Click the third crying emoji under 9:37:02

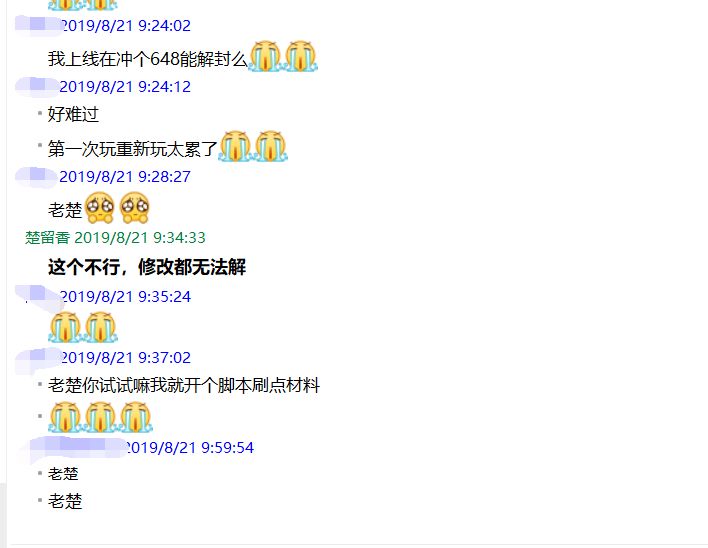point(135,418)
